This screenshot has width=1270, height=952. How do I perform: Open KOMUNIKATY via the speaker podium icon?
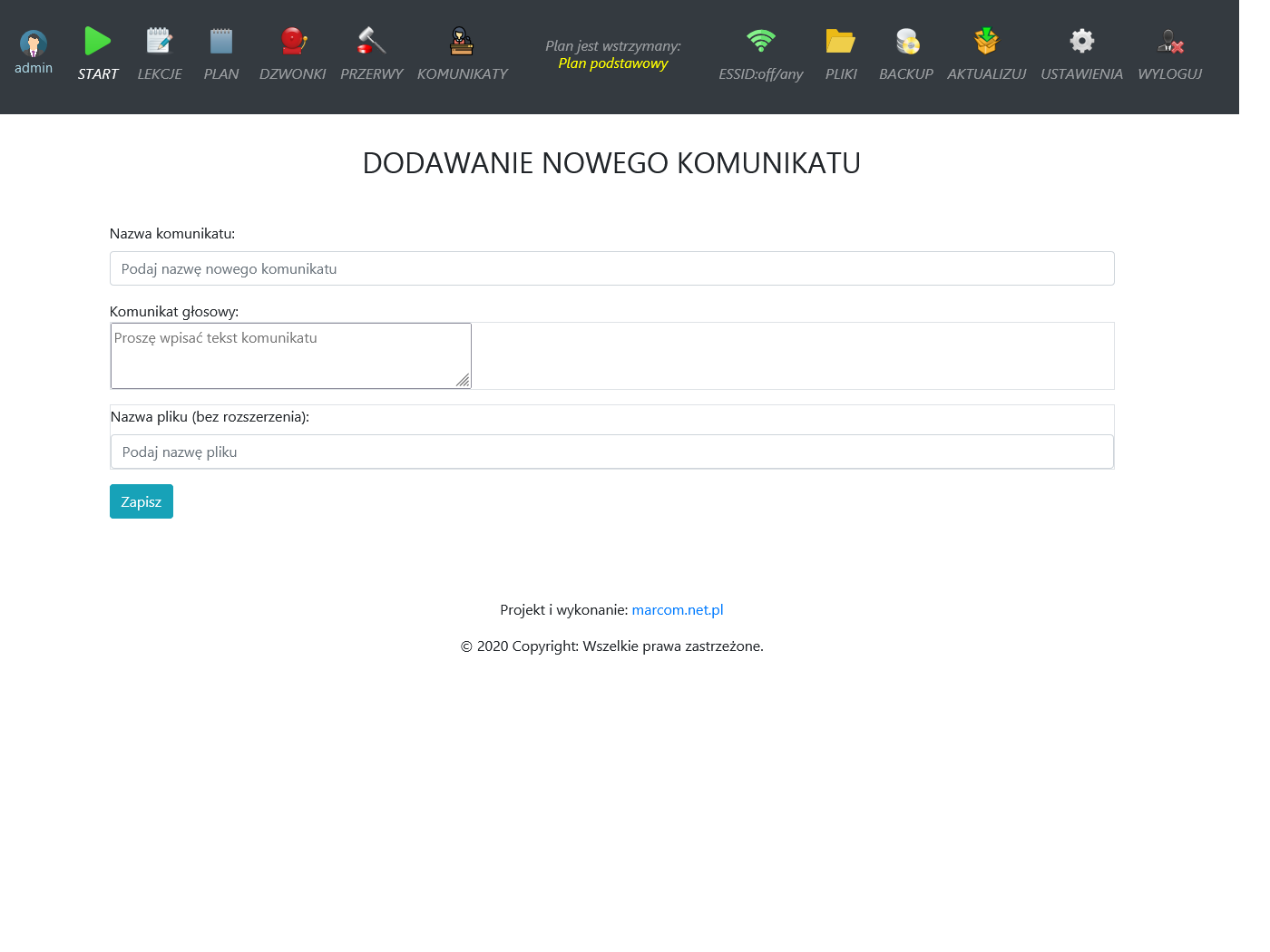(462, 41)
